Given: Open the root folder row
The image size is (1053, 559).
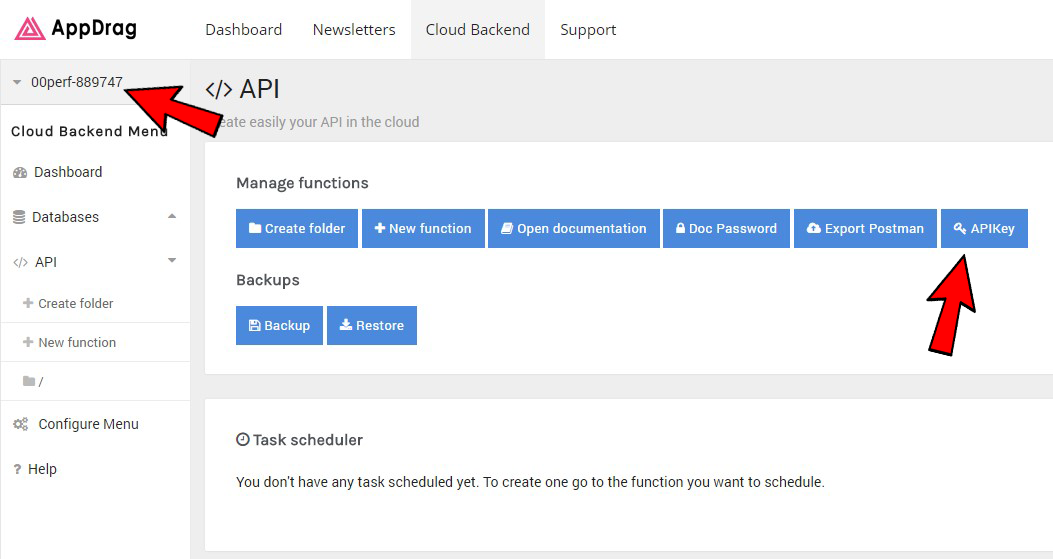Looking at the screenshot, I should 95,381.
